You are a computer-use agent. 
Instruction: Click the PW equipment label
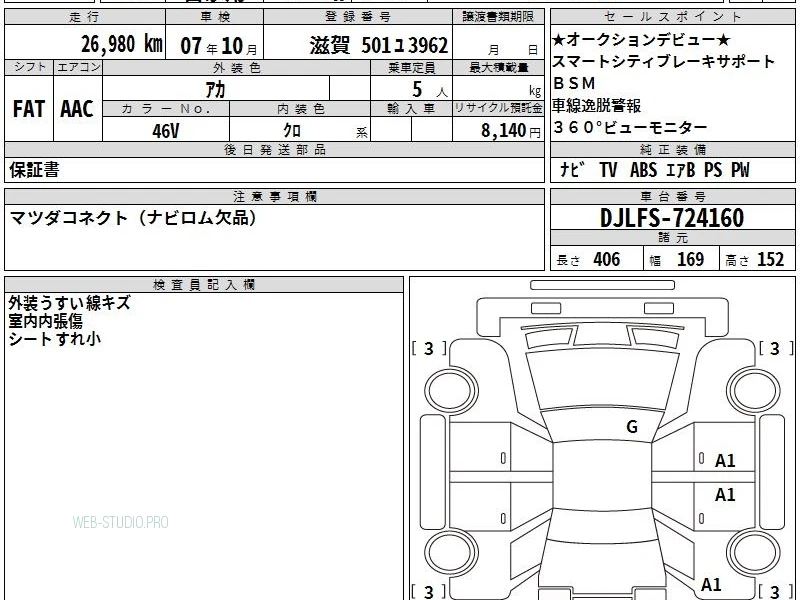[740, 170]
